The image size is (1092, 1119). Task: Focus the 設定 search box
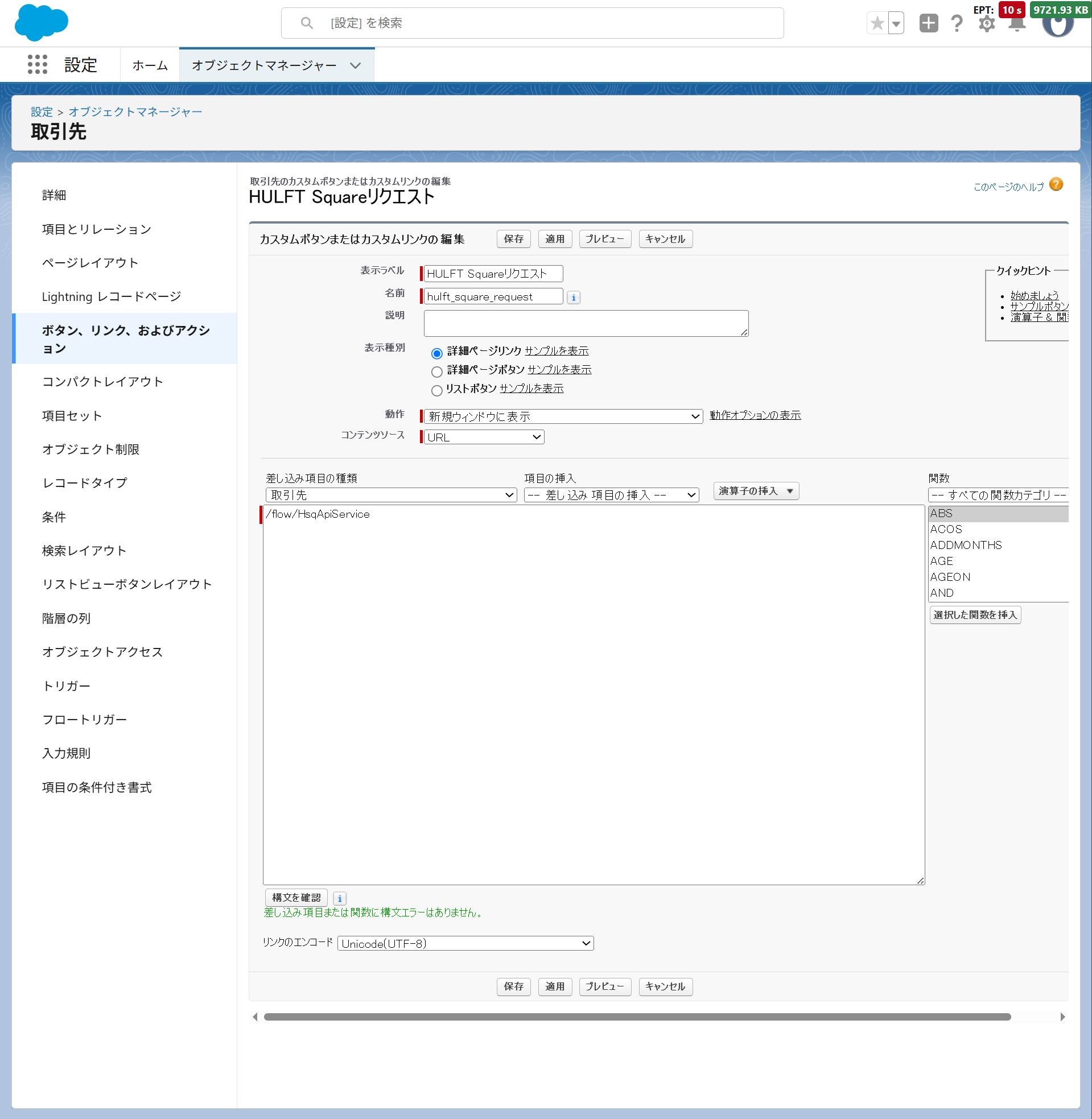click(532, 23)
